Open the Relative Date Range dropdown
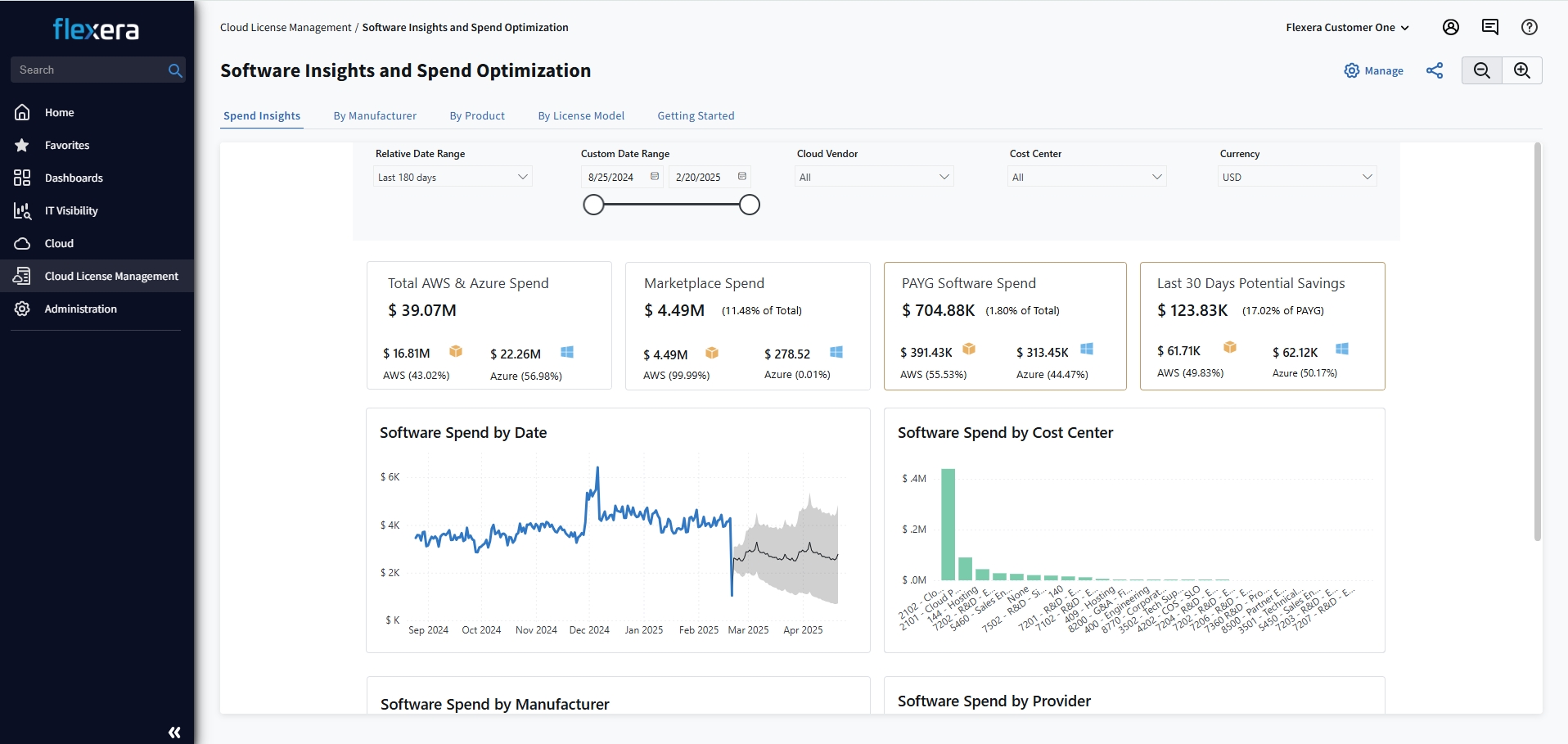Viewport: 1568px width, 744px height. (x=451, y=176)
